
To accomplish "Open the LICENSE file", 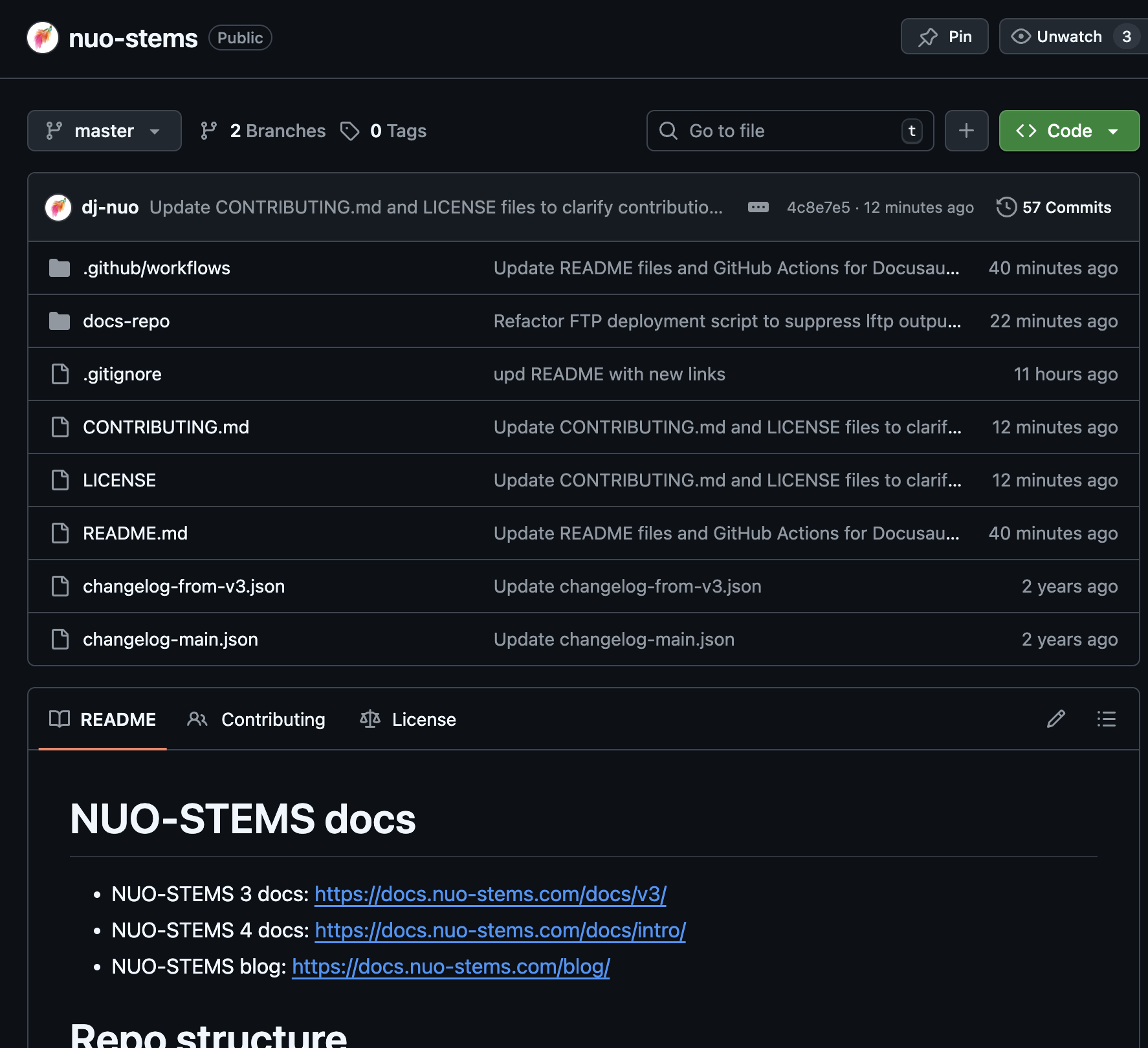I will point(119,480).
